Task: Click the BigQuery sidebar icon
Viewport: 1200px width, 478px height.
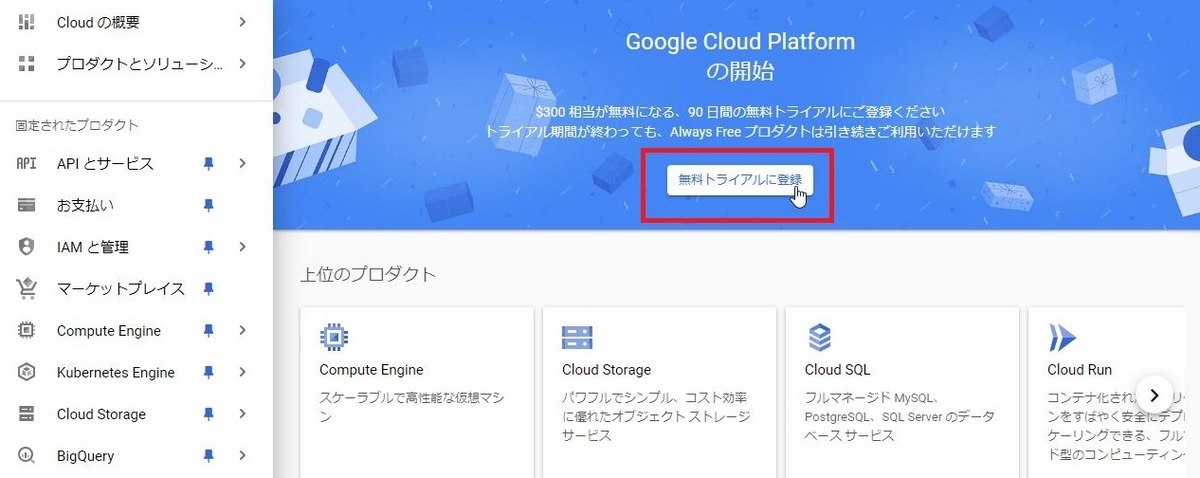Action: pyautogui.click(x=27, y=456)
